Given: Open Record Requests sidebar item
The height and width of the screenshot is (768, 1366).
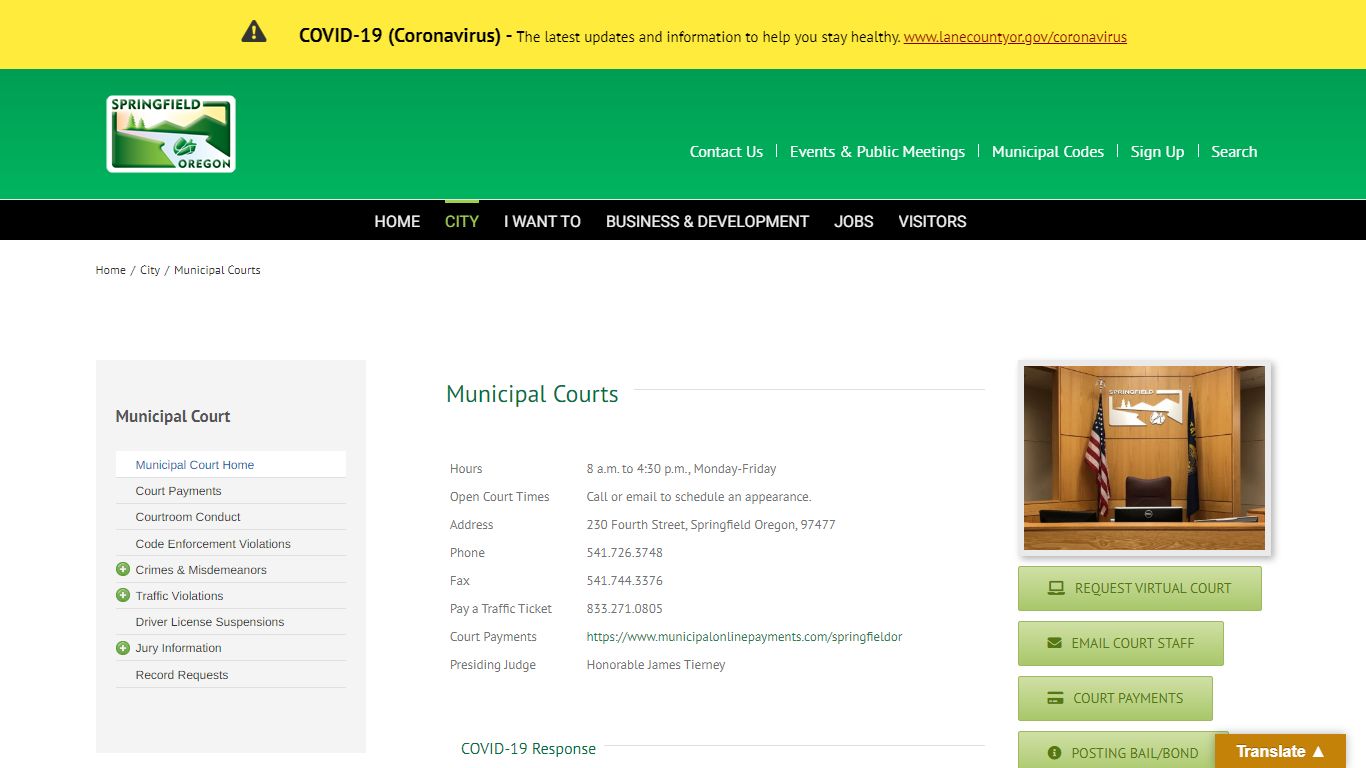Looking at the screenshot, I should [x=231, y=675].
